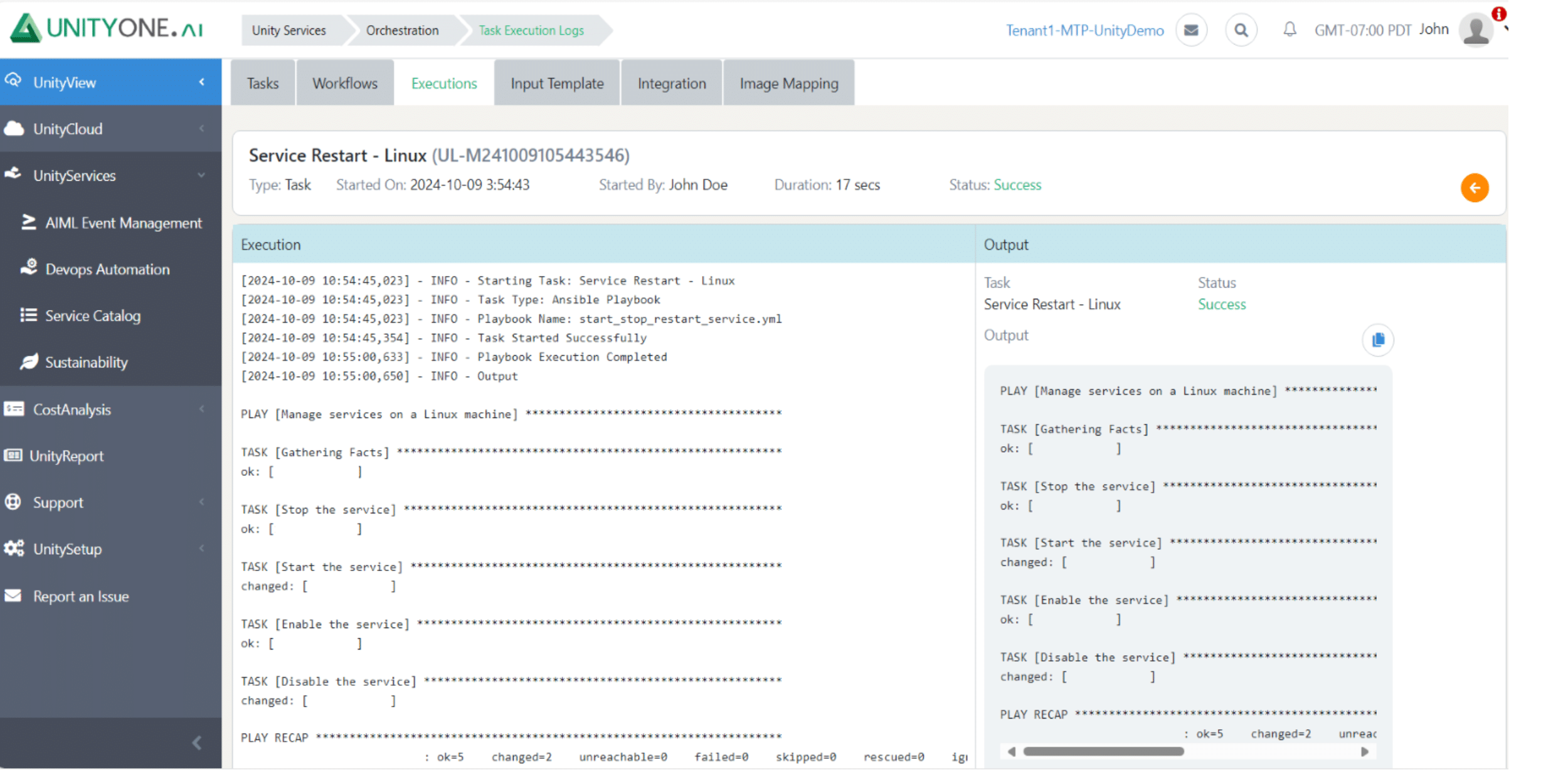The height and width of the screenshot is (770, 1568).
Task: Click execution ID UL-M241009105443546
Action: pos(531,155)
